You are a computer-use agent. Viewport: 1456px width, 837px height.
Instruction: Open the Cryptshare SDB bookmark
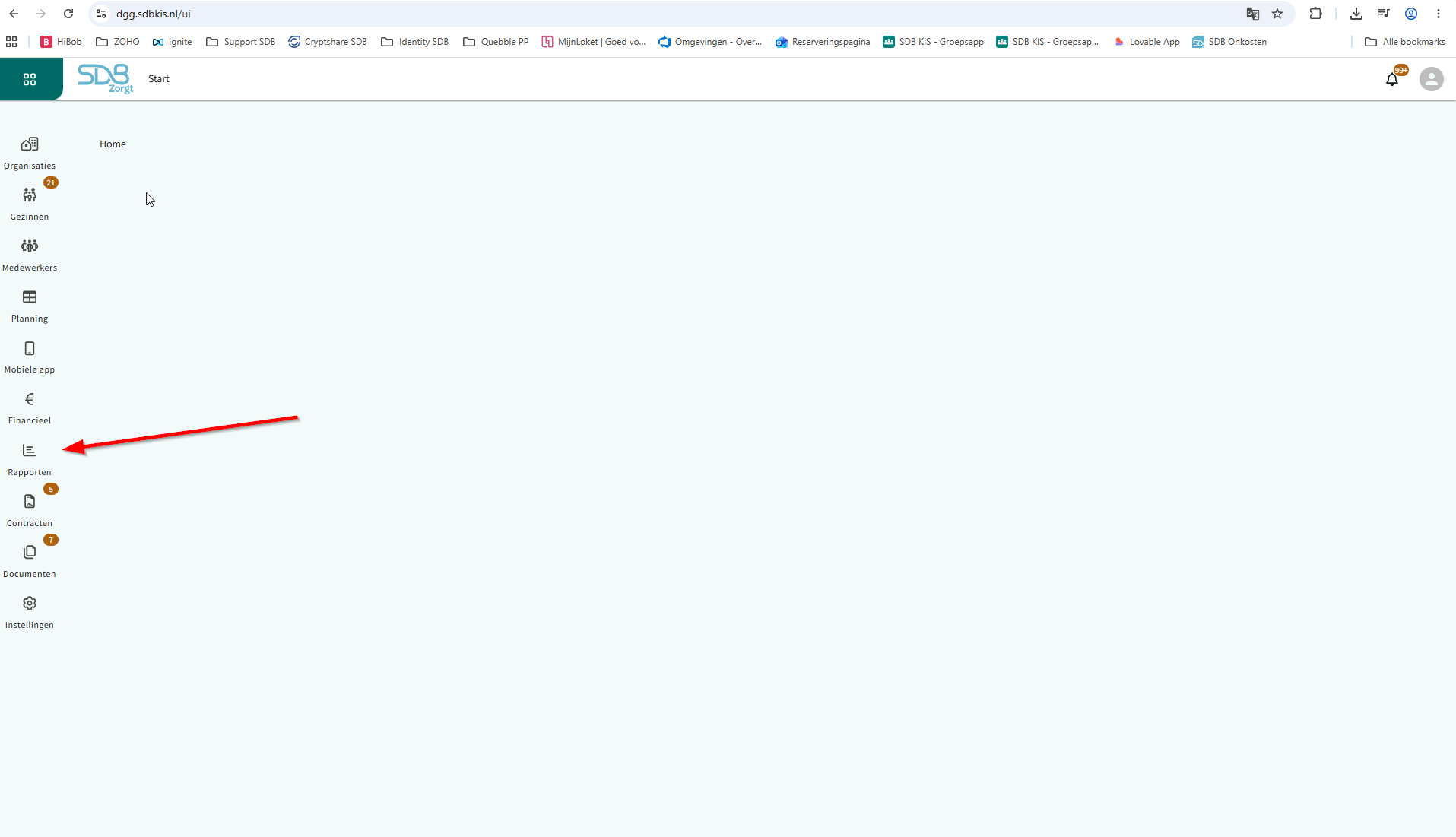[x=328, y=42]
